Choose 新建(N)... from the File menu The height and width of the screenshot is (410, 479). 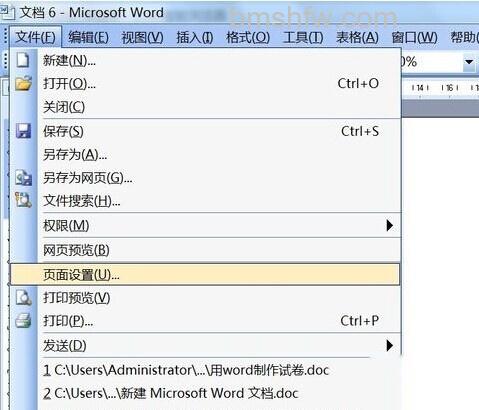click(x=205, y=61)
